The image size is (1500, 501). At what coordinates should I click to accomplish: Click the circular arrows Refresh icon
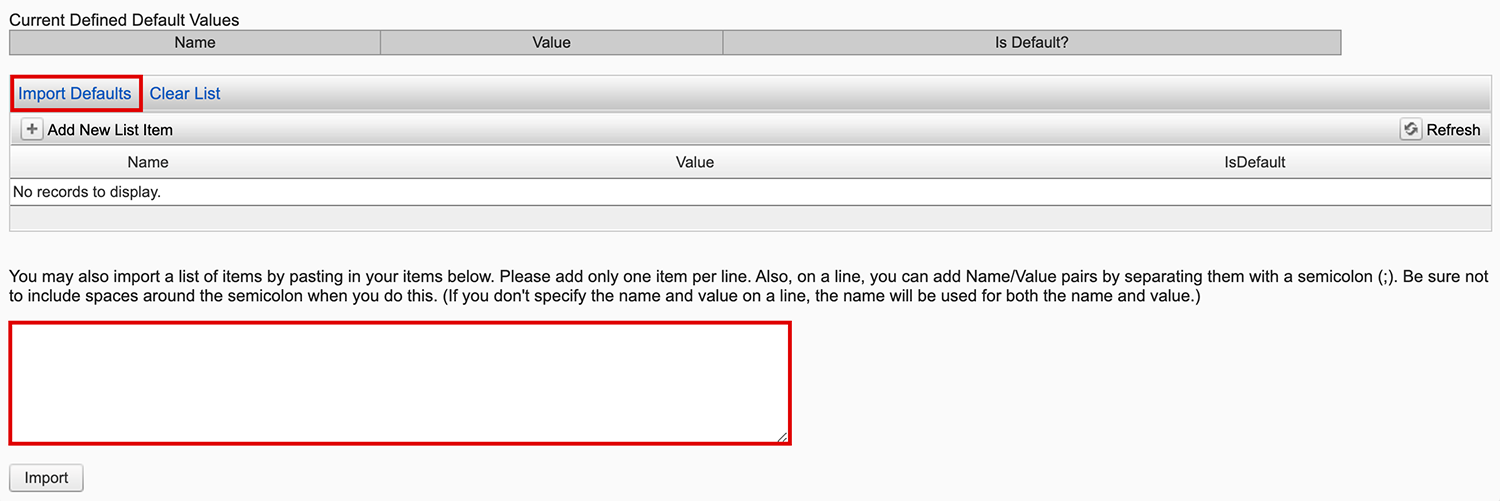[1411, 129]
